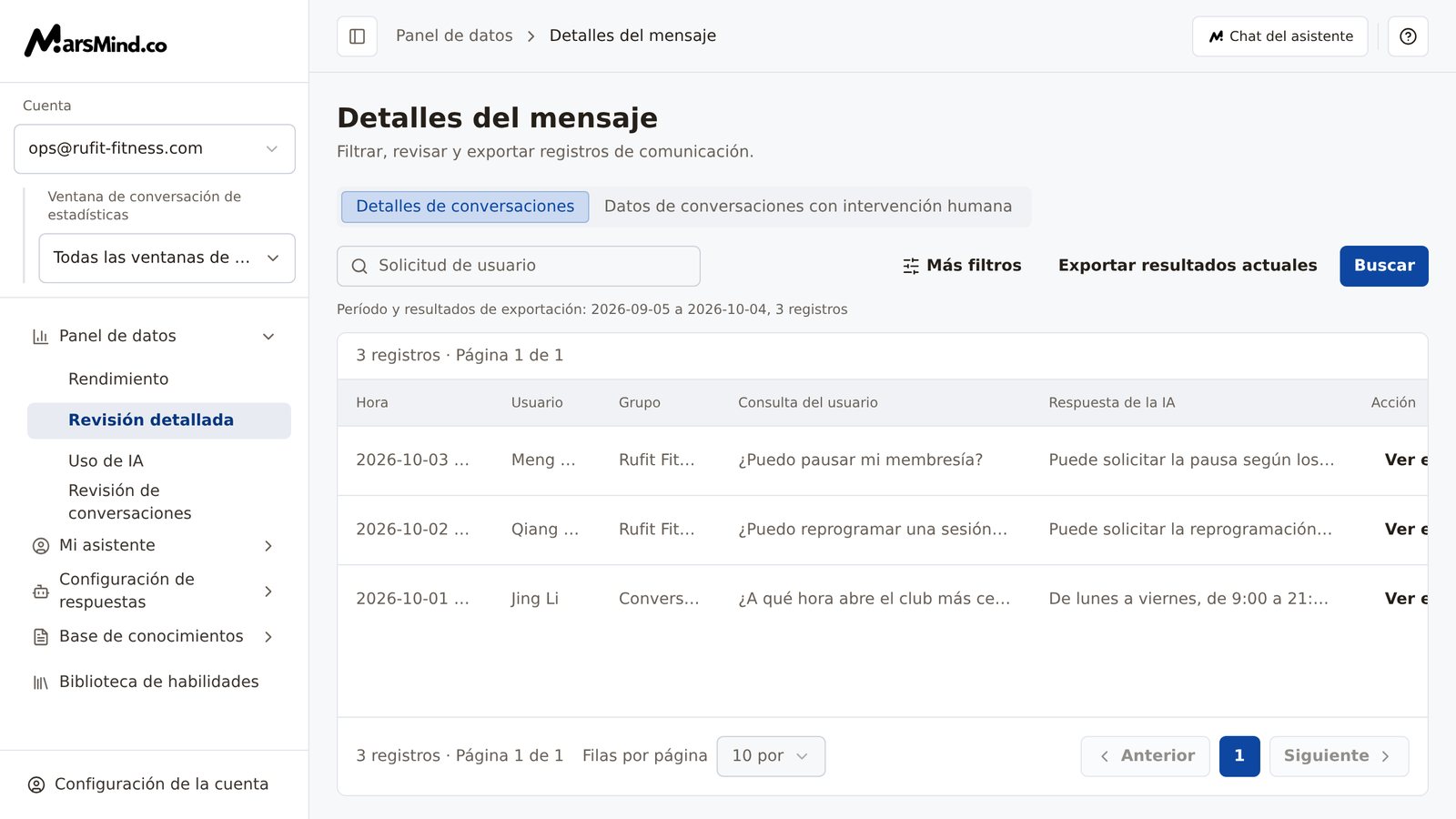Expand the Configuración de respuestas chevron

(x=268, y=591)
